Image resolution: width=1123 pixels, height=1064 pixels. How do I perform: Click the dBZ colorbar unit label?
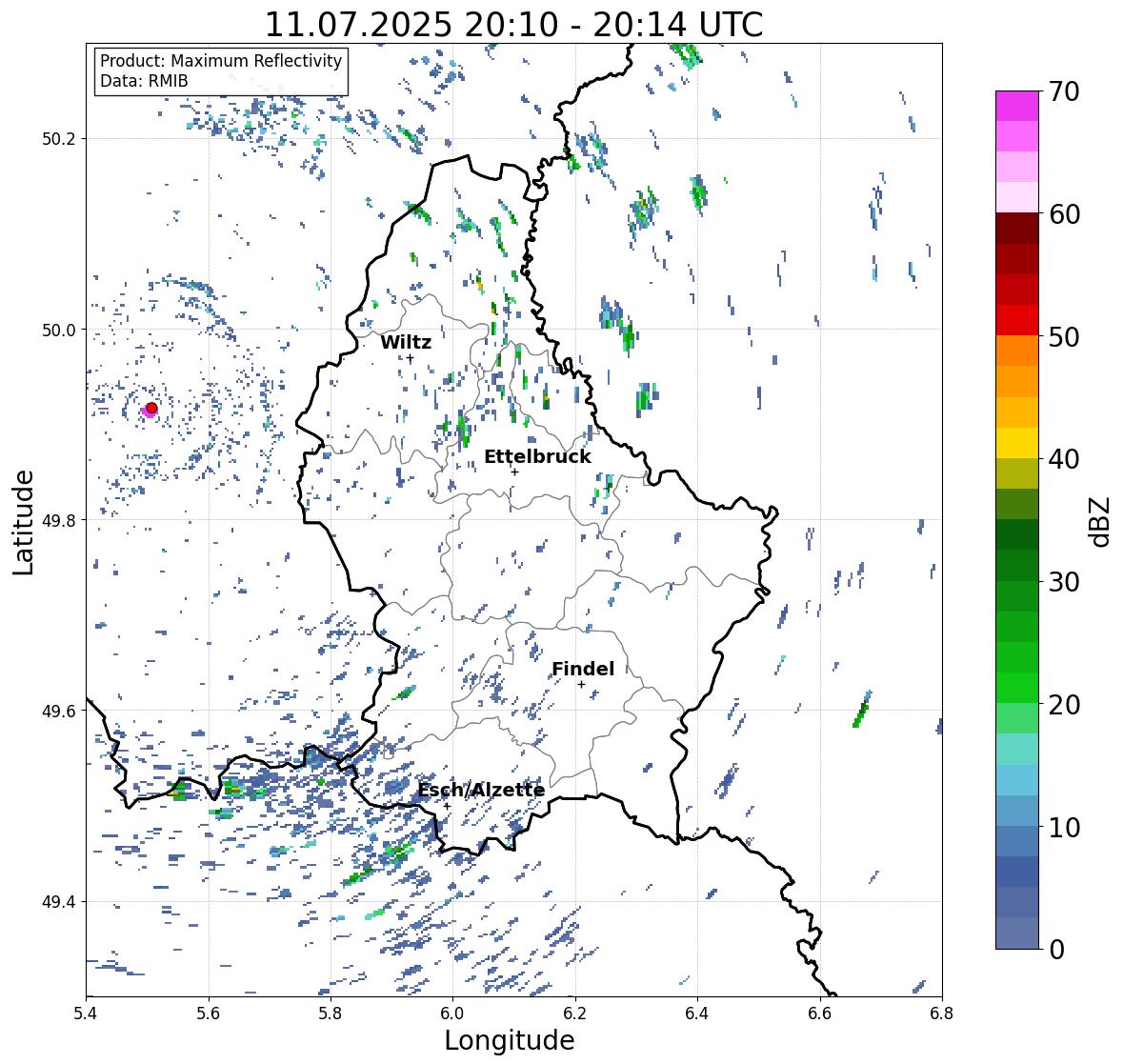pos(1101,521)
